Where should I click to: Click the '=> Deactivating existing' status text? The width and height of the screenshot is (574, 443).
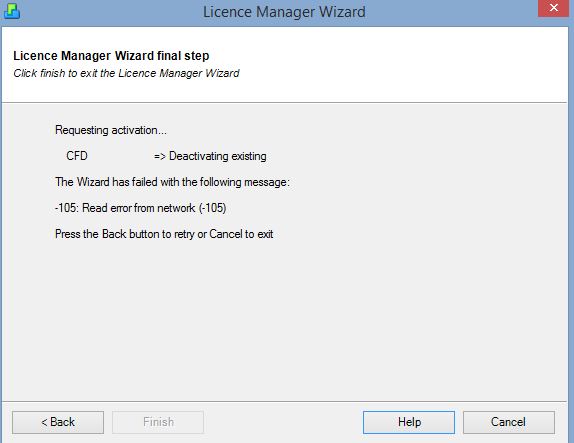pos(210,156)
